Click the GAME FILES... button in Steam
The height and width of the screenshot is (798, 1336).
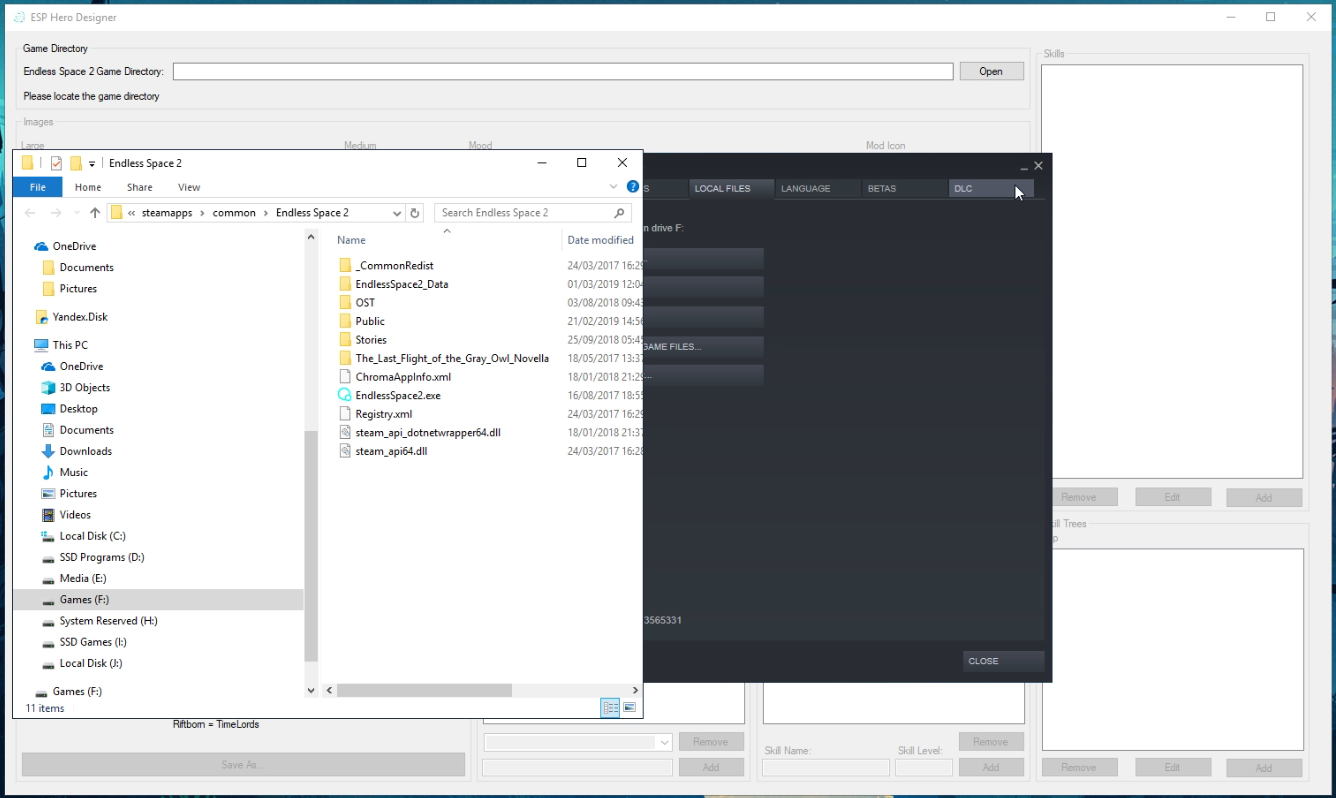pyautogui.click(x=703, y=346)
